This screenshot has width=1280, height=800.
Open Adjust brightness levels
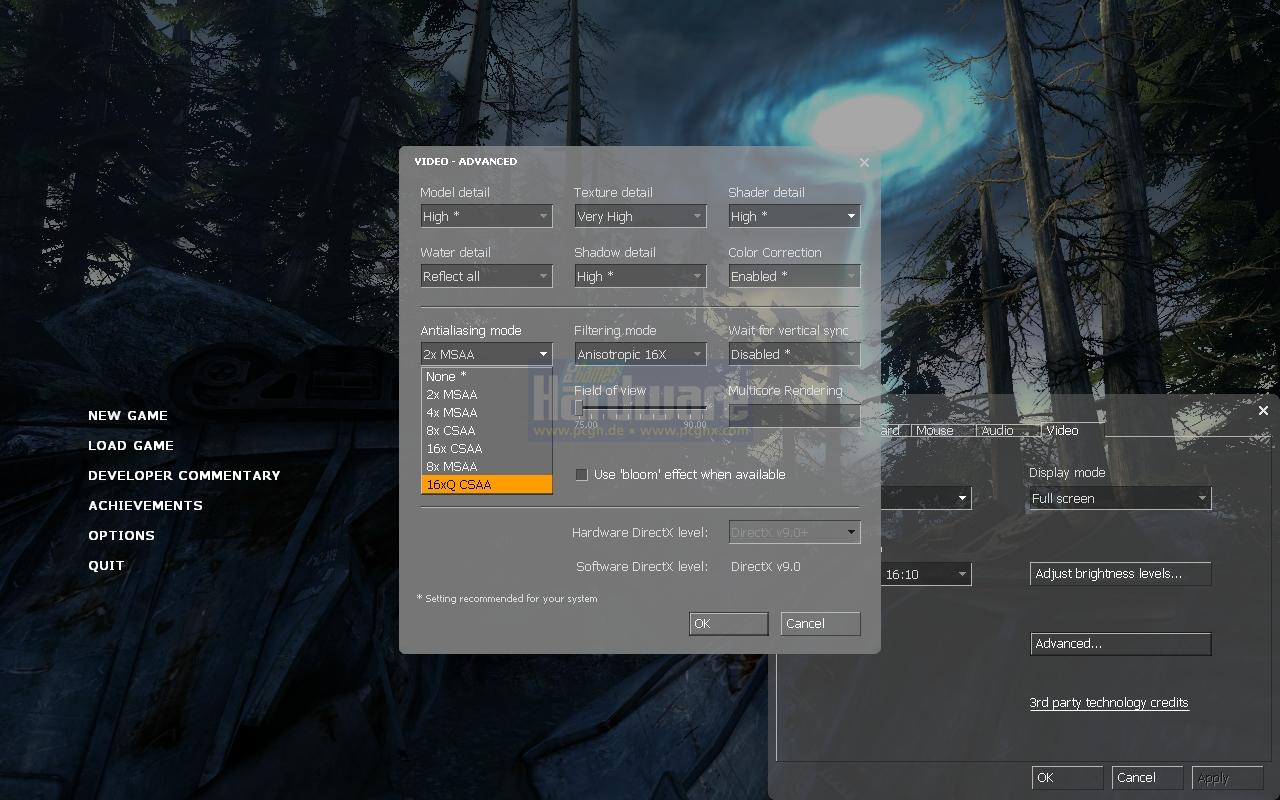point(1120,574)
